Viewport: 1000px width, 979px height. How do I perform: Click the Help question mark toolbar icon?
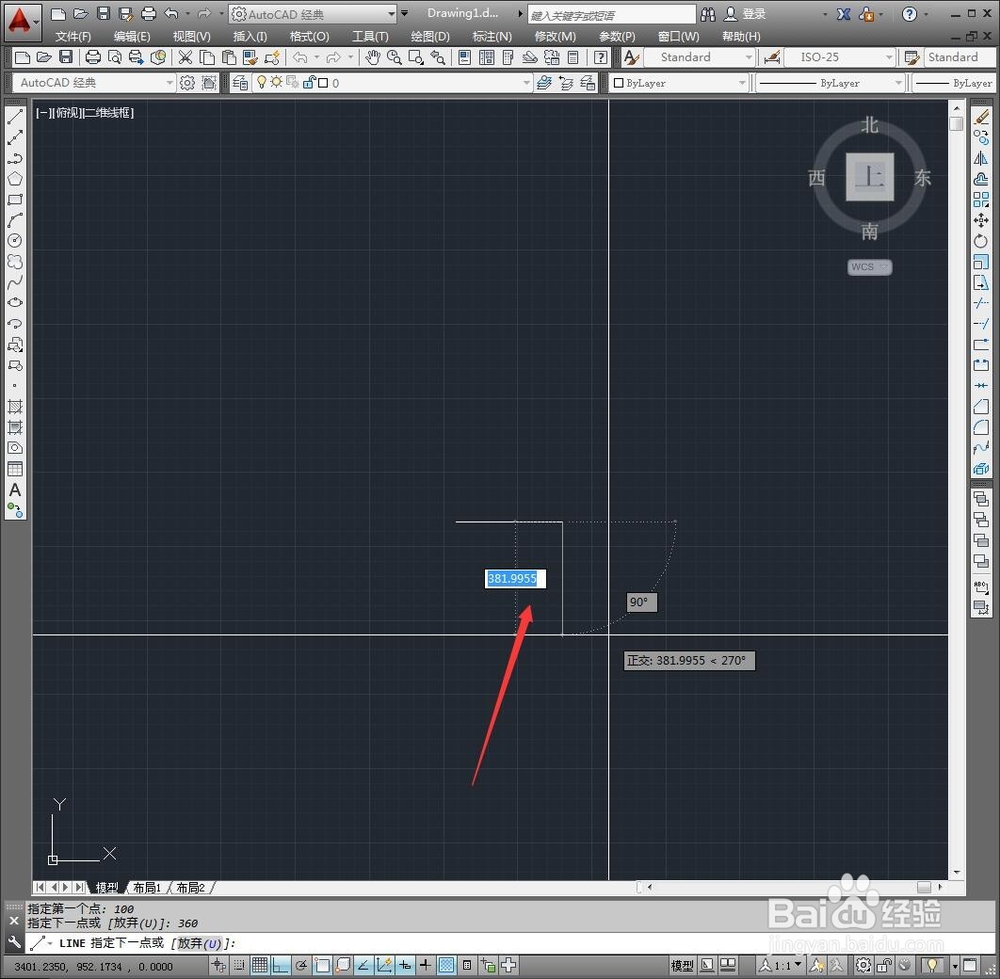coord(600,58)
